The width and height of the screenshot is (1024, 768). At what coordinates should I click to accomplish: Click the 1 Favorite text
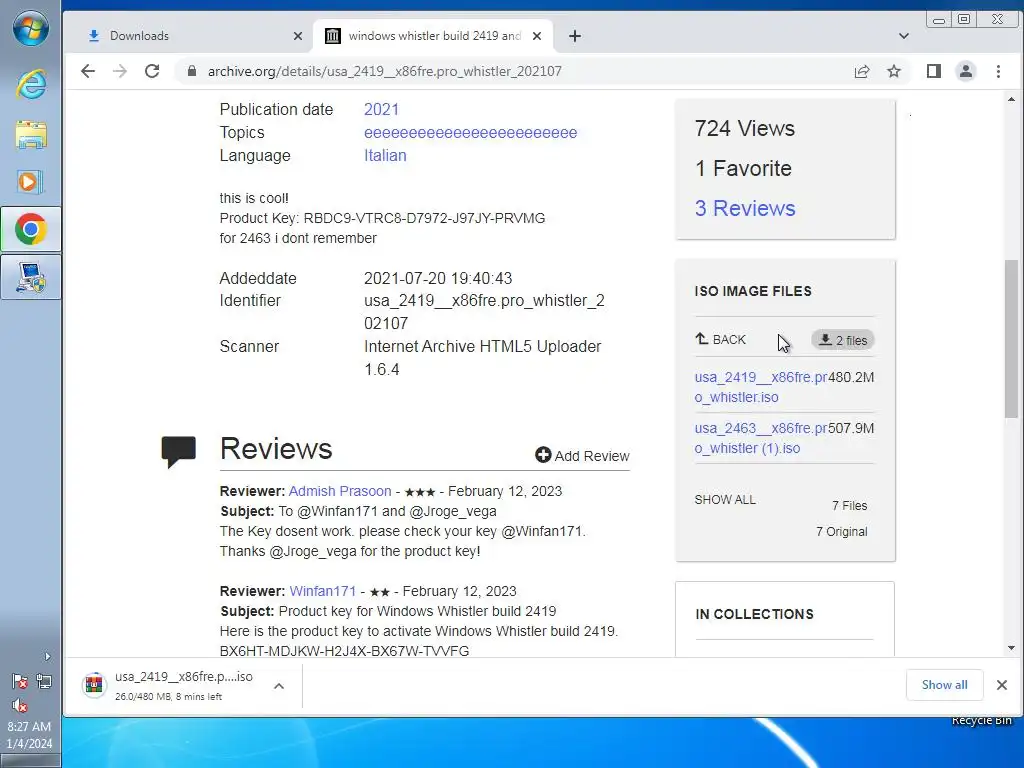743,168
